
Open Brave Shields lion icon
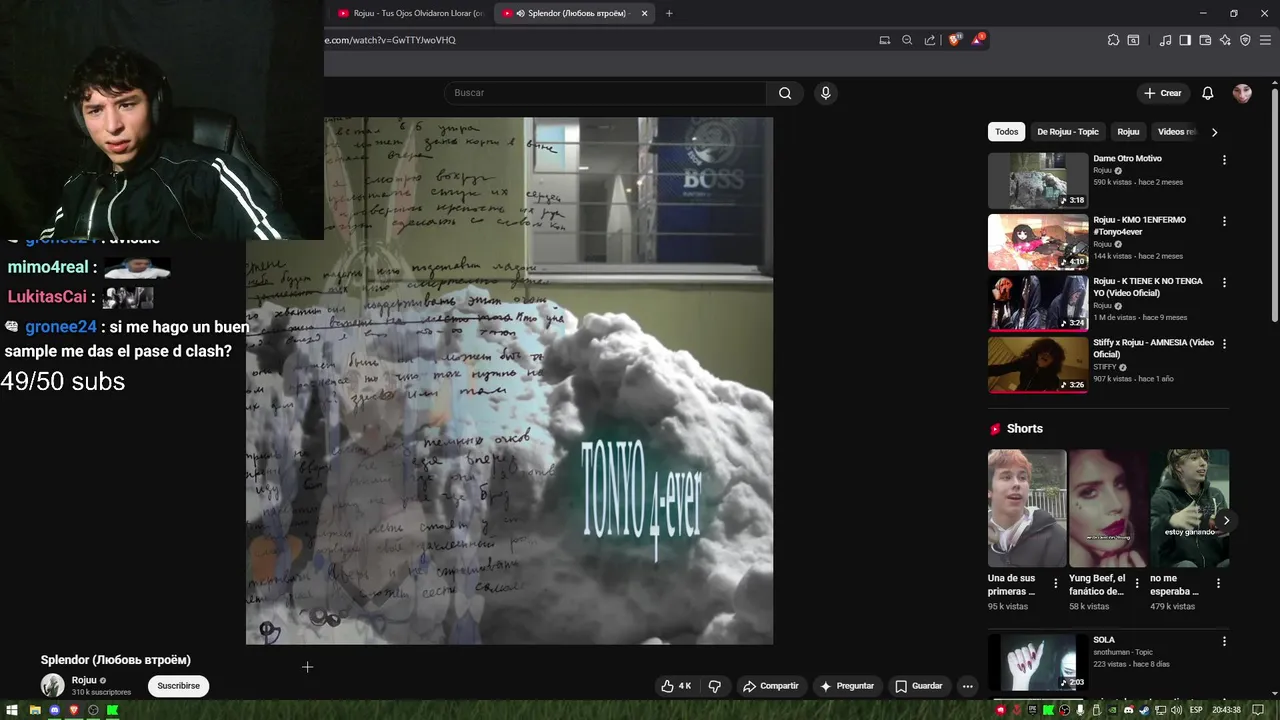954,40
